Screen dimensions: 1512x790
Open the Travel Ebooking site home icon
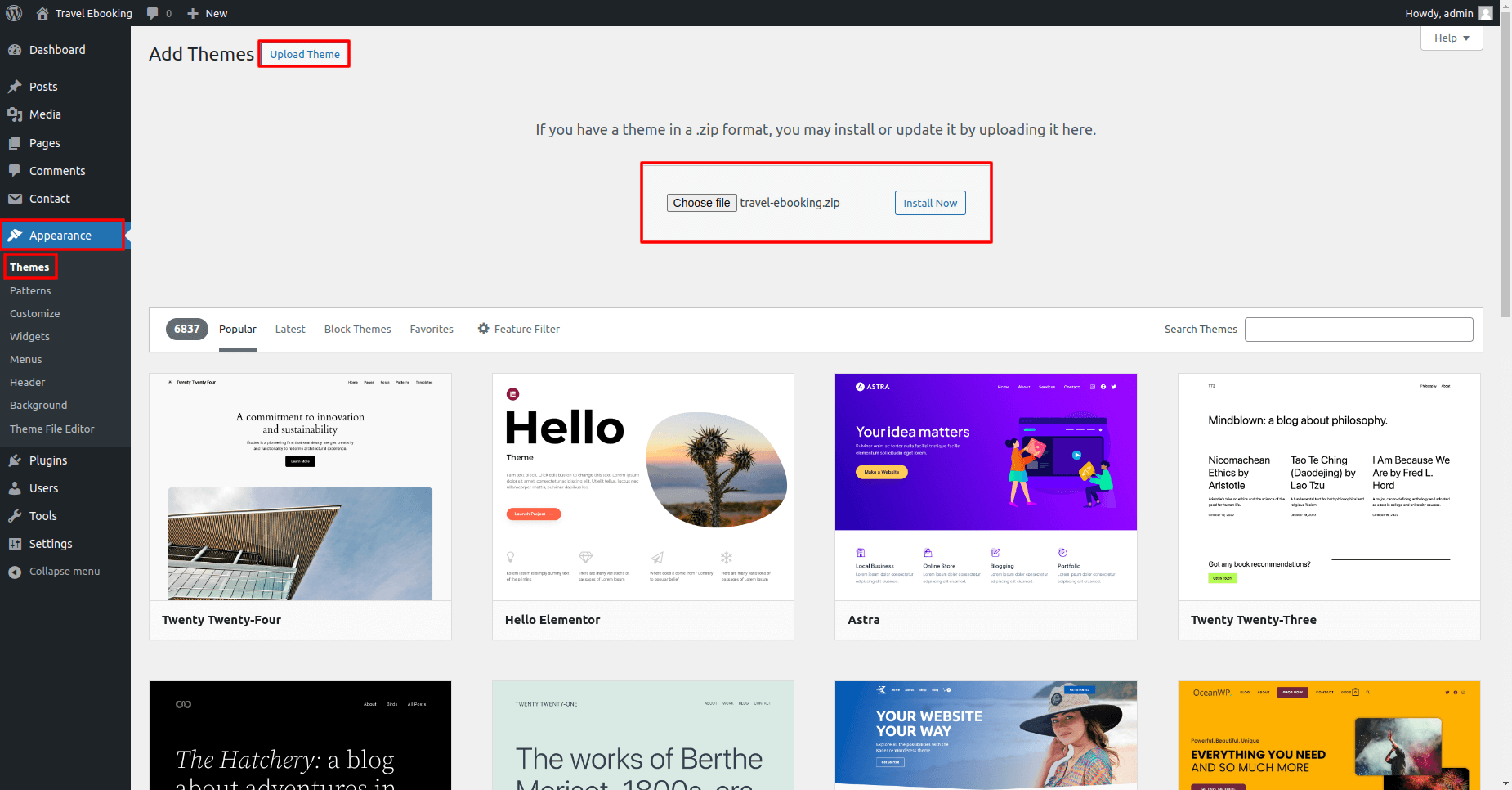(x=42, y=13)
